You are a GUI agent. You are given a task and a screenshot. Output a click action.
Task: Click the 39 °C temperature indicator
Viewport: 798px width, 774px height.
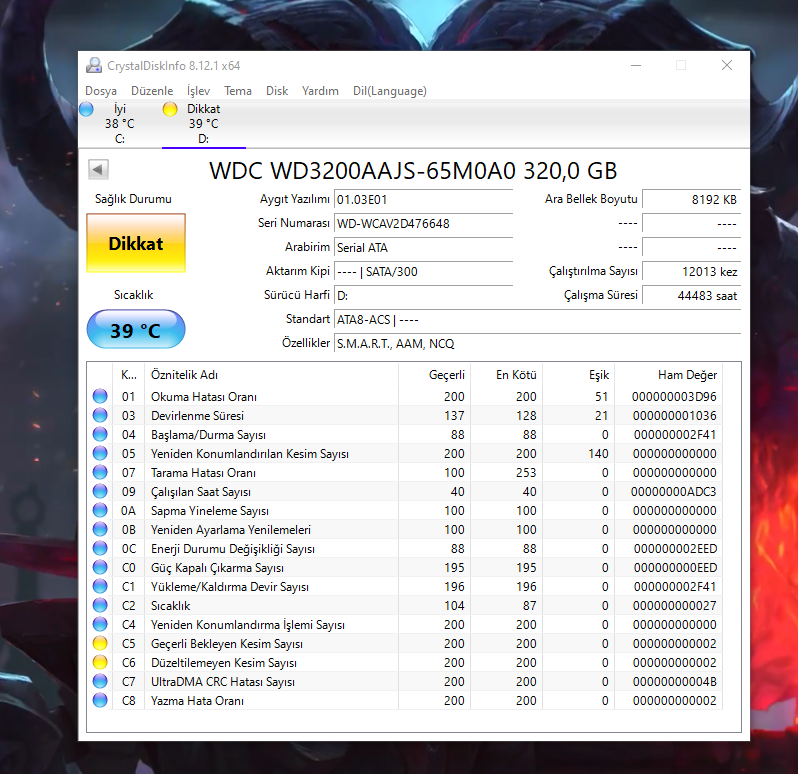coord(136,330)
